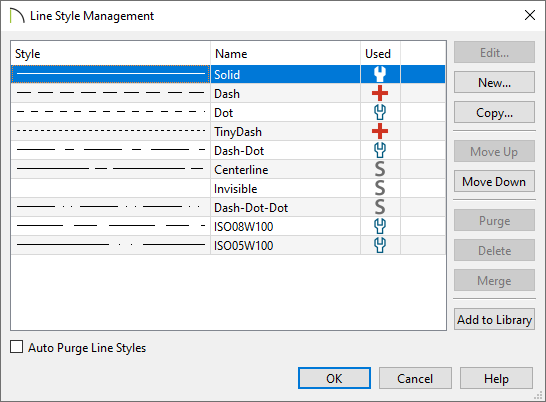Select the Centerline style preview line
The width and height of the screenshot is (546, 402).
(x=110, y=169)
